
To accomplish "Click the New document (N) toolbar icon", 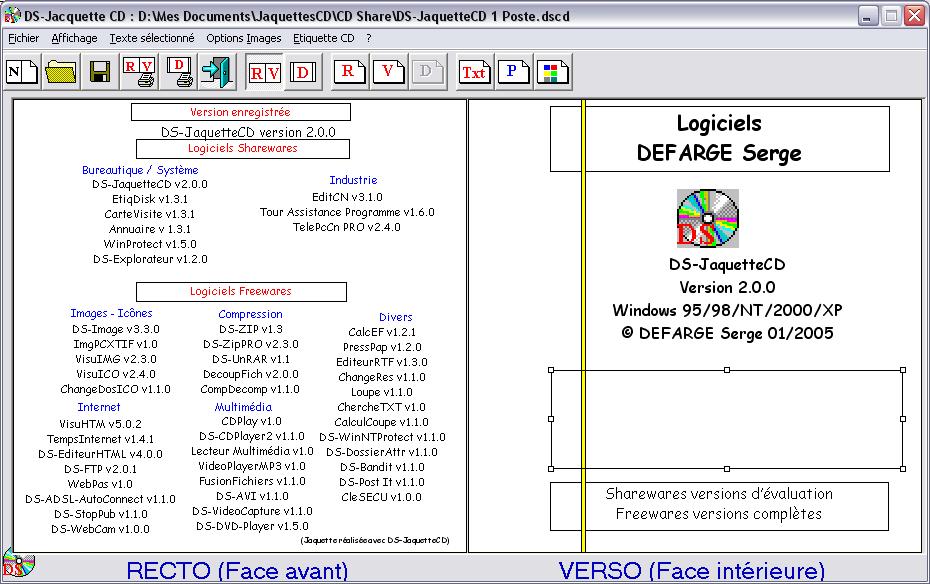I will point(22,72).
